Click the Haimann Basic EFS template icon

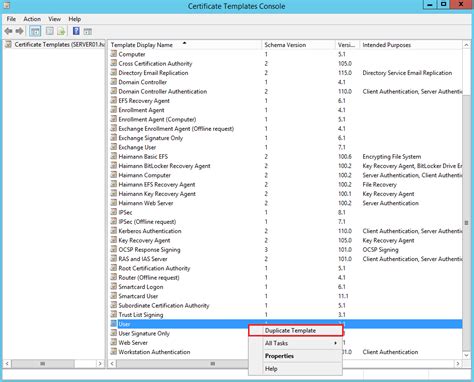point(114,156)
